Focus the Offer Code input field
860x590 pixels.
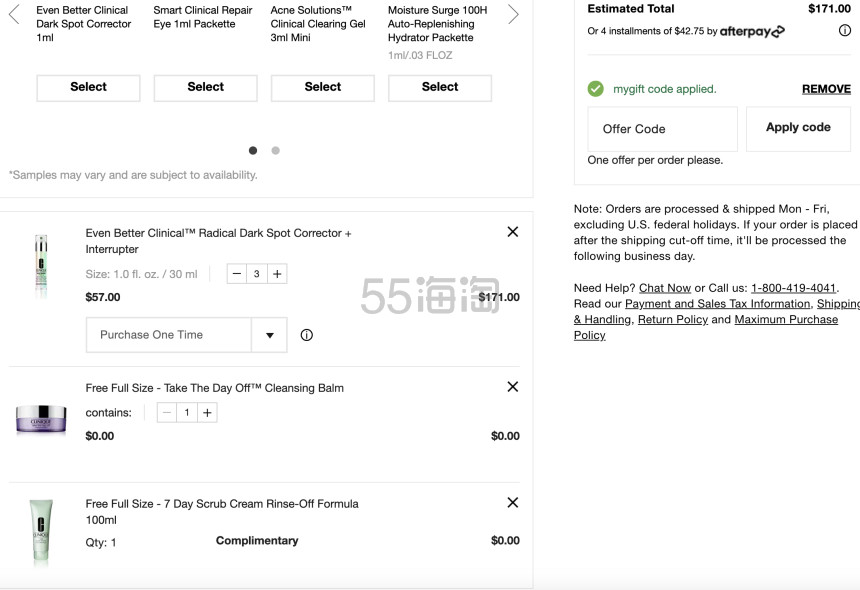[663, 129]
